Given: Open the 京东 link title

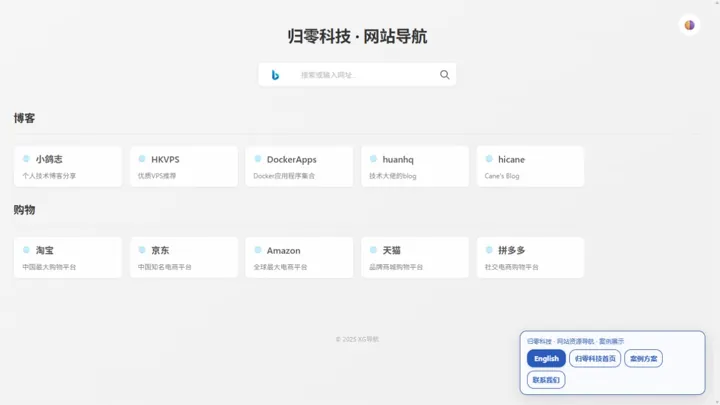Looking at the screenshot, I should pyautogui.click(x=160, y=250).
